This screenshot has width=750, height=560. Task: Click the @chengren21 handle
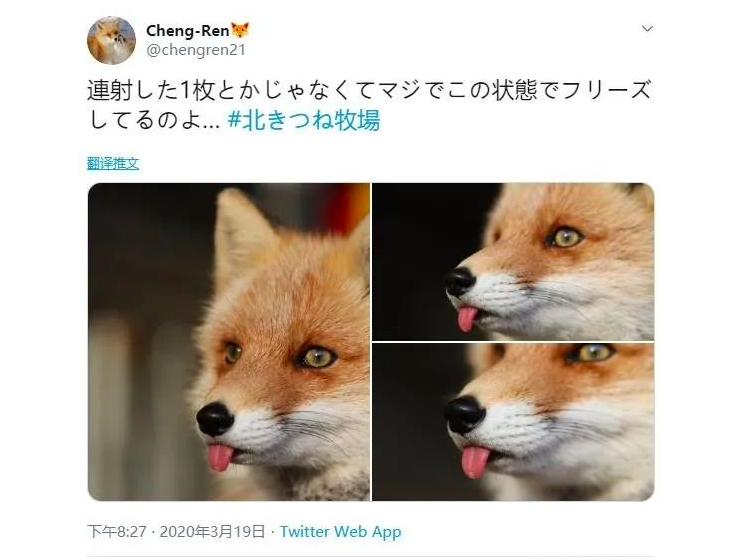[x=196, y=50]
